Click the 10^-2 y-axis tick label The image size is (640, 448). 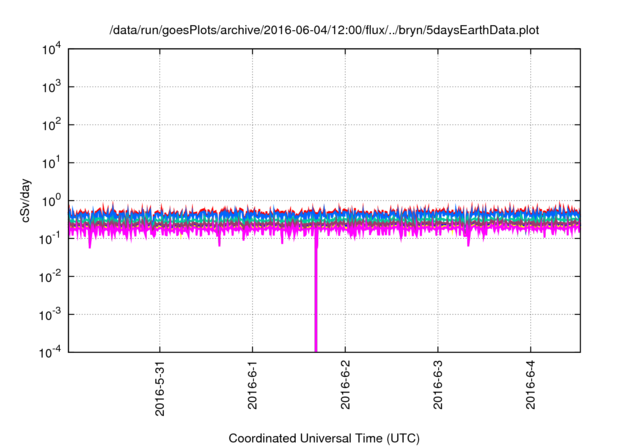pyautogui.click(x=50, y=277)
